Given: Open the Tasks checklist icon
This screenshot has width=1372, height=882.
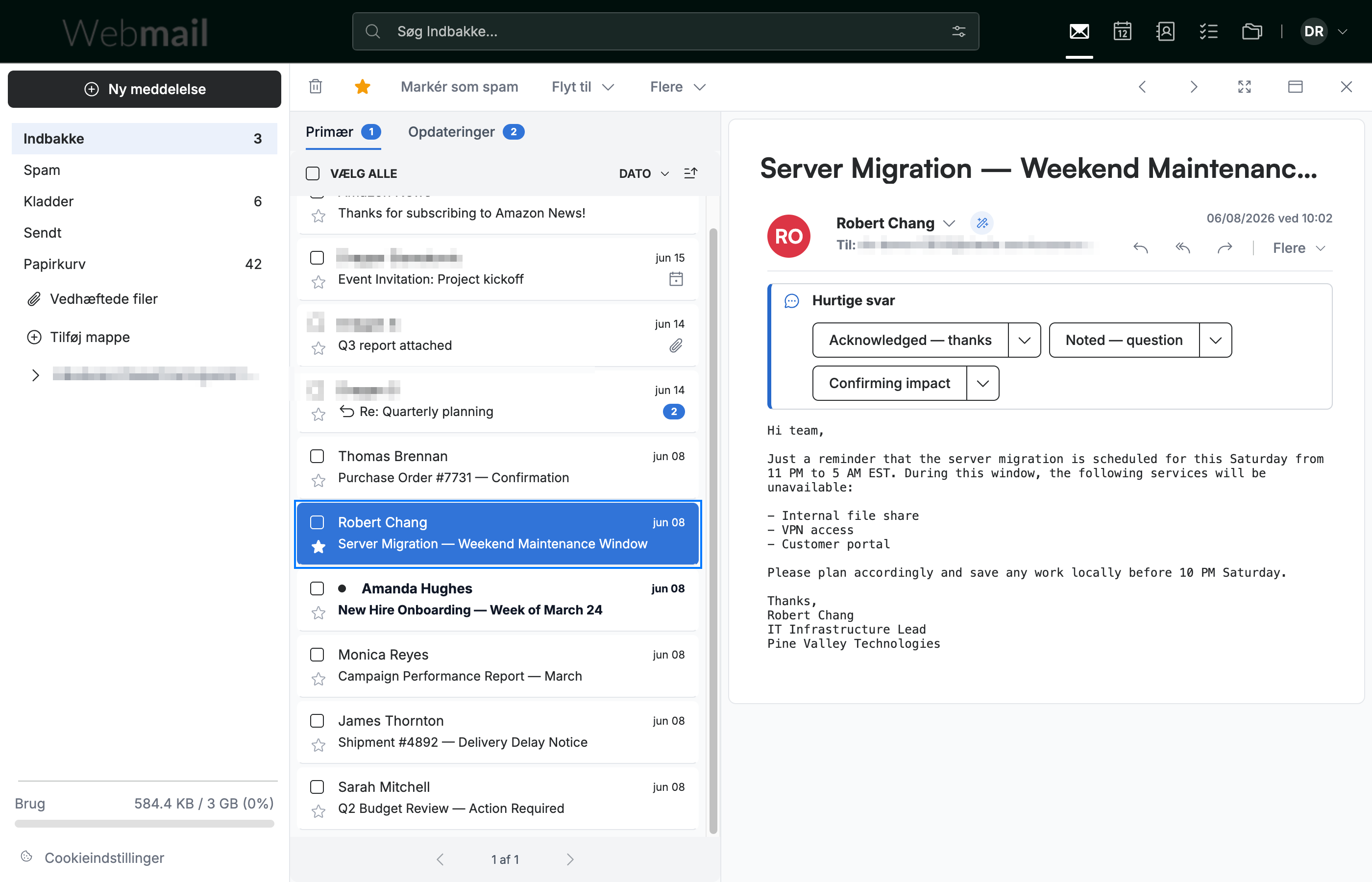Looking at the screenshot, I should (x=1209, y=31).
